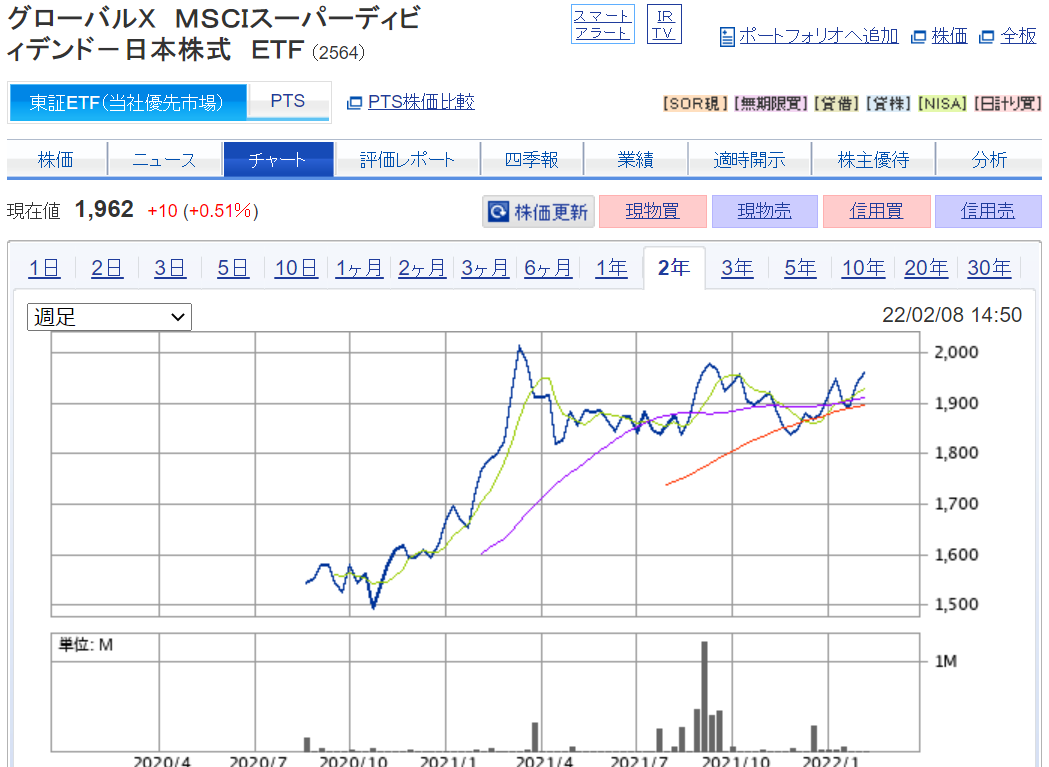Image resolution: width=1049 pixels, height=767 pixels.
Task: Click the popup window icon beside 全板
Action: click(985, 37)
